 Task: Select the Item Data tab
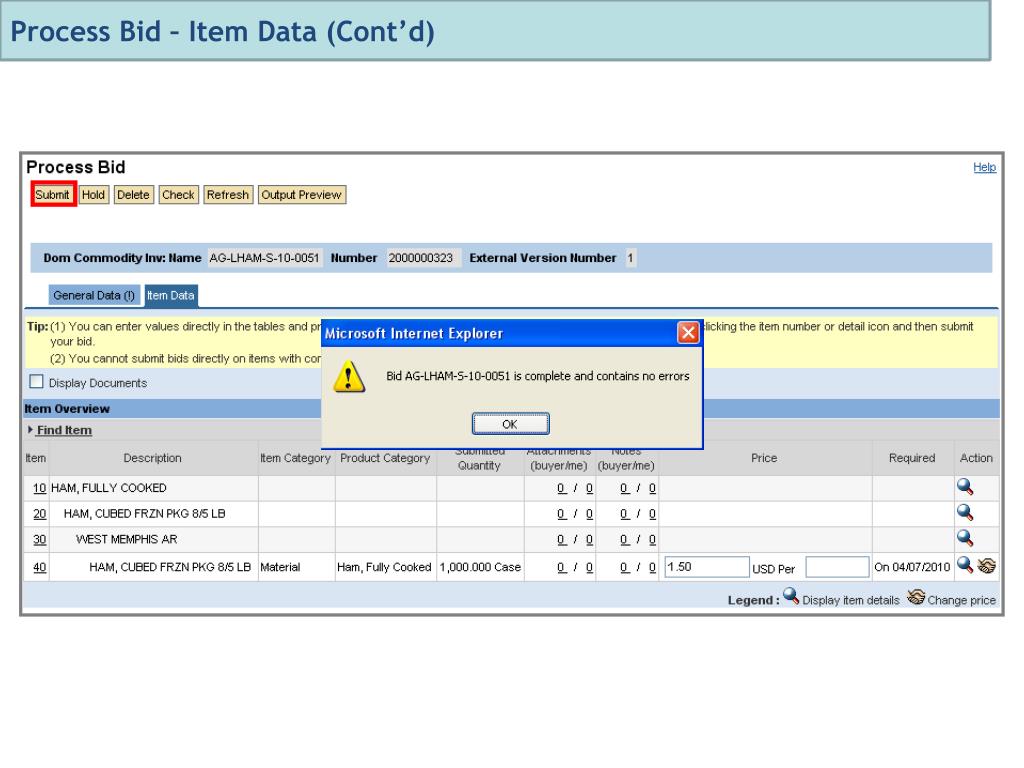coord(170,295)
